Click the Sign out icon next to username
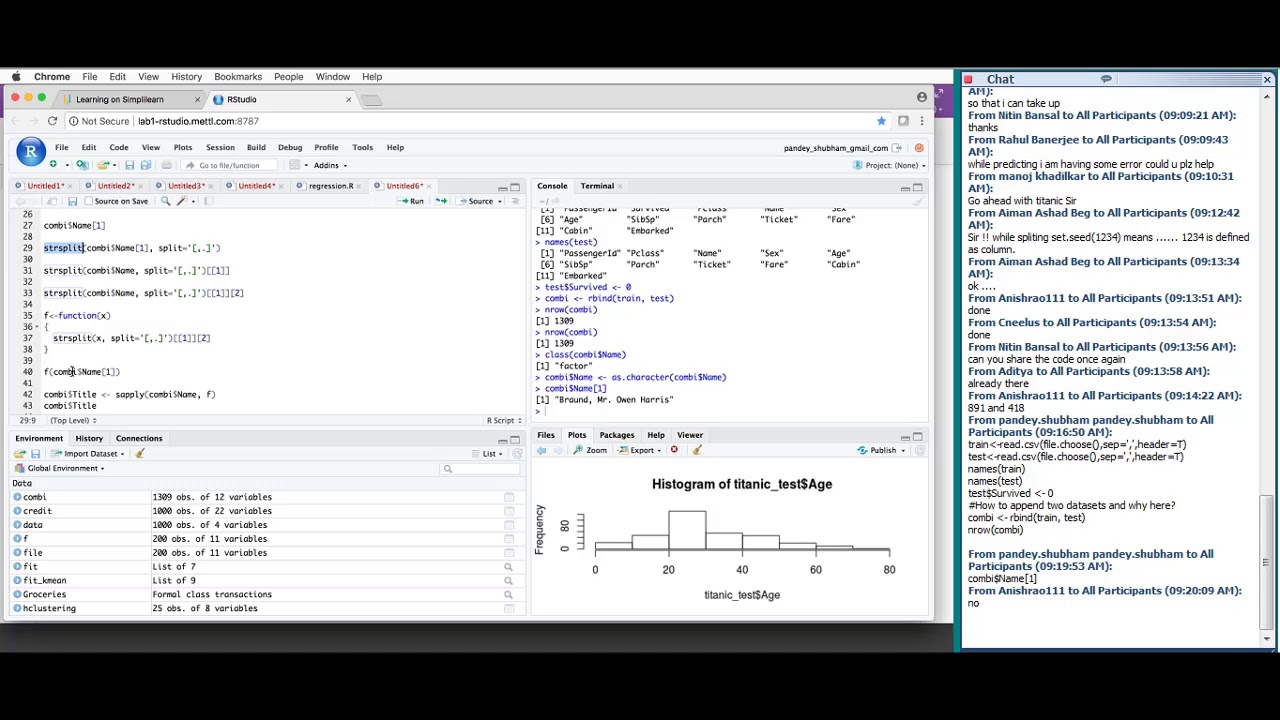1280x720 pixels. [897, 148]
